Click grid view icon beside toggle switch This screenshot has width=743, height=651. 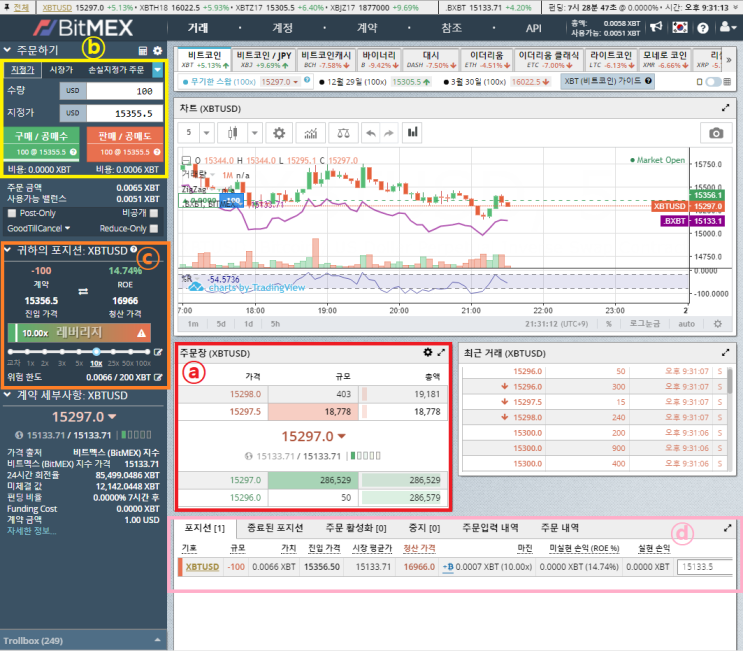pos(727,82)
